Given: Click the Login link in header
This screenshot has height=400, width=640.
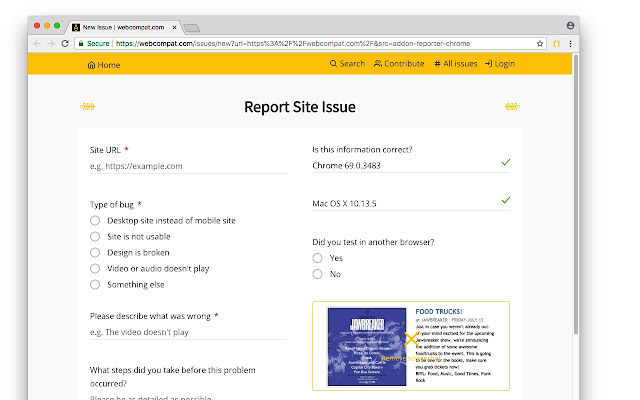Looking at the screenshot, I should pos(500,64).
